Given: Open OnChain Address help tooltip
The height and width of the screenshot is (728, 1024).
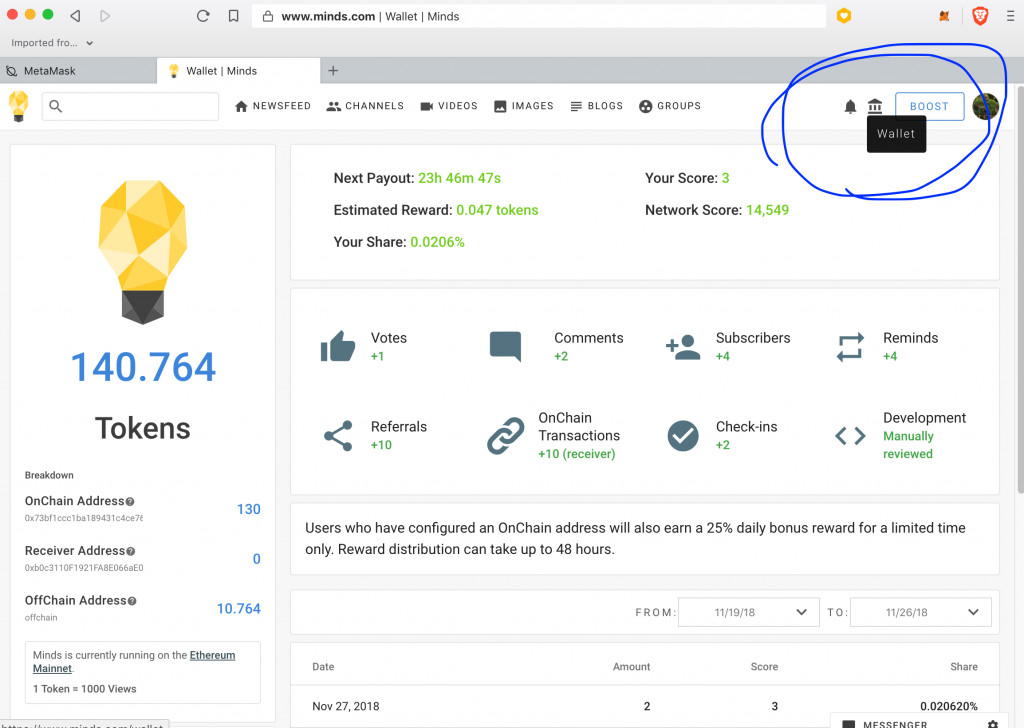Looking at the screenshot, I should pyautogui.click(x=130, y=501).
